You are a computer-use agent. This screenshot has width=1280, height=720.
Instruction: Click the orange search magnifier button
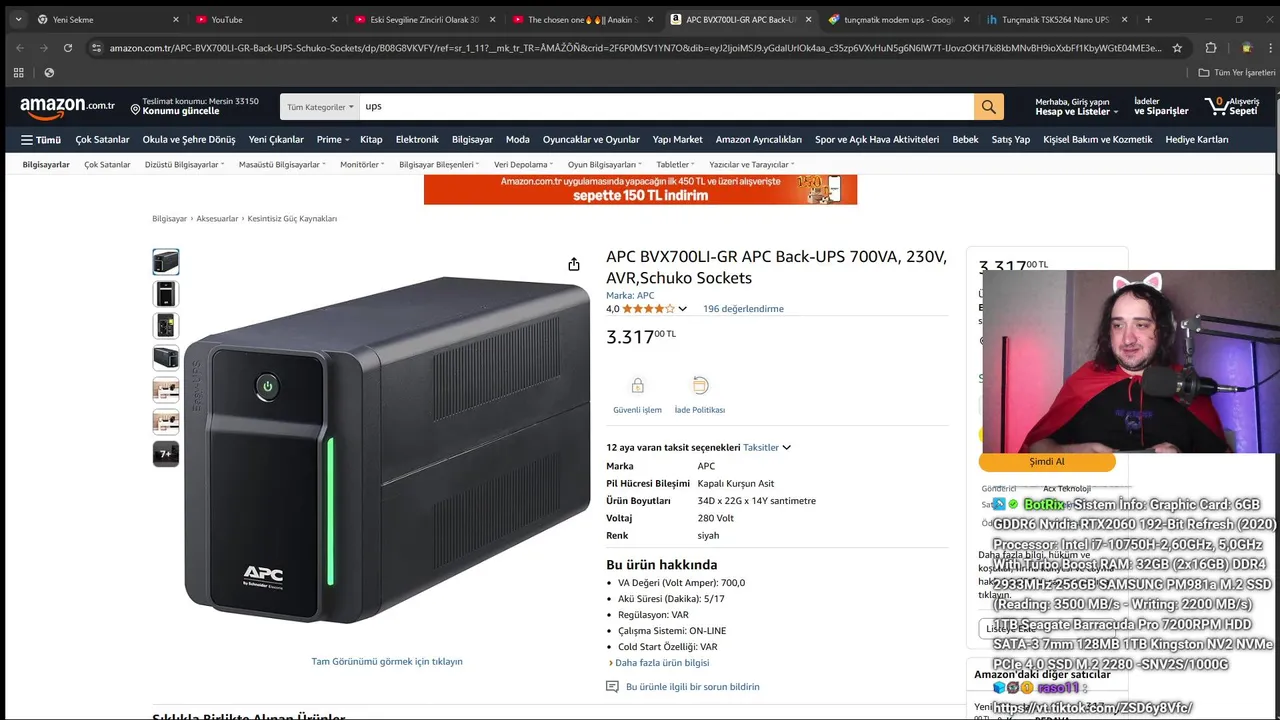point(988,106)
